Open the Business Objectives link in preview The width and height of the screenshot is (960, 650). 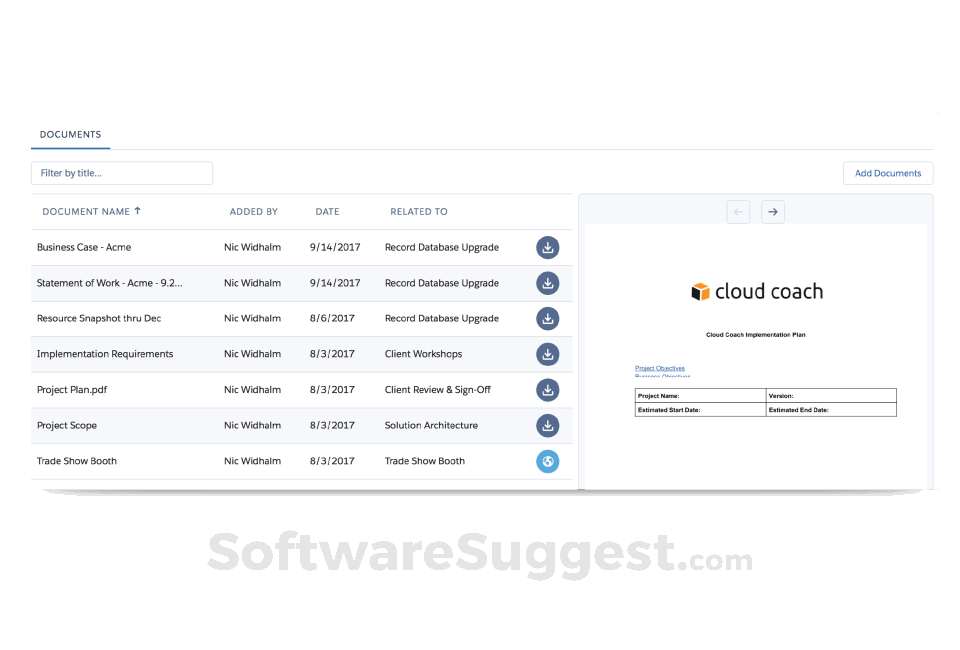tap(657, 377)
